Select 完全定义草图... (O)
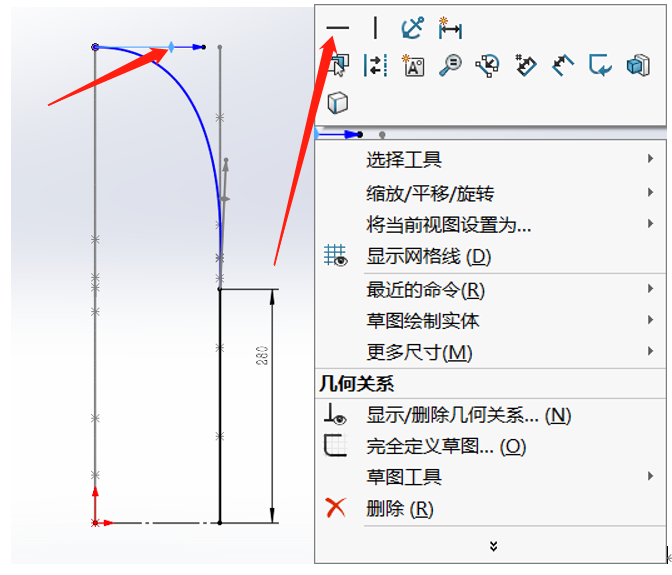Image resolution: width=672 pixels, height=575 pixels. coord(490,446)
